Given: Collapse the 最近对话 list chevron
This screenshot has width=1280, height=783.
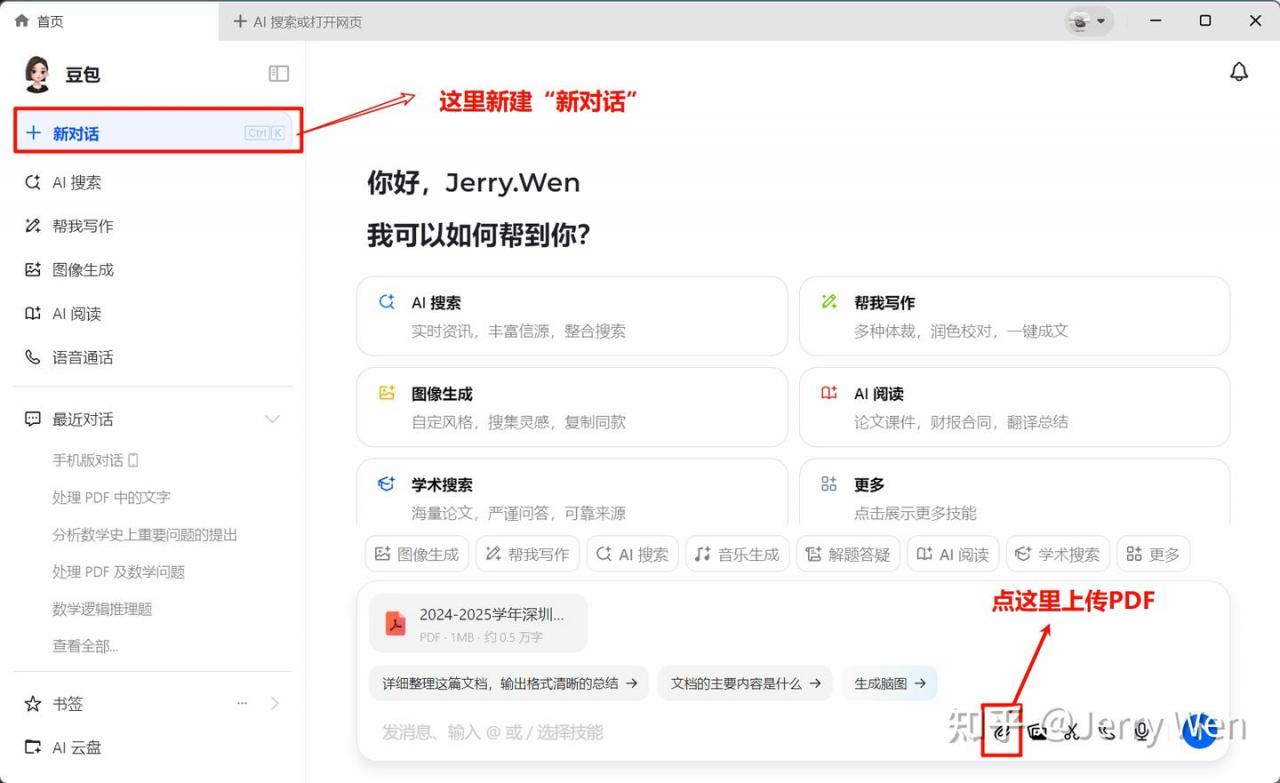Looking at the screenshot, I should pyautogui.click(x=272, y=419).
